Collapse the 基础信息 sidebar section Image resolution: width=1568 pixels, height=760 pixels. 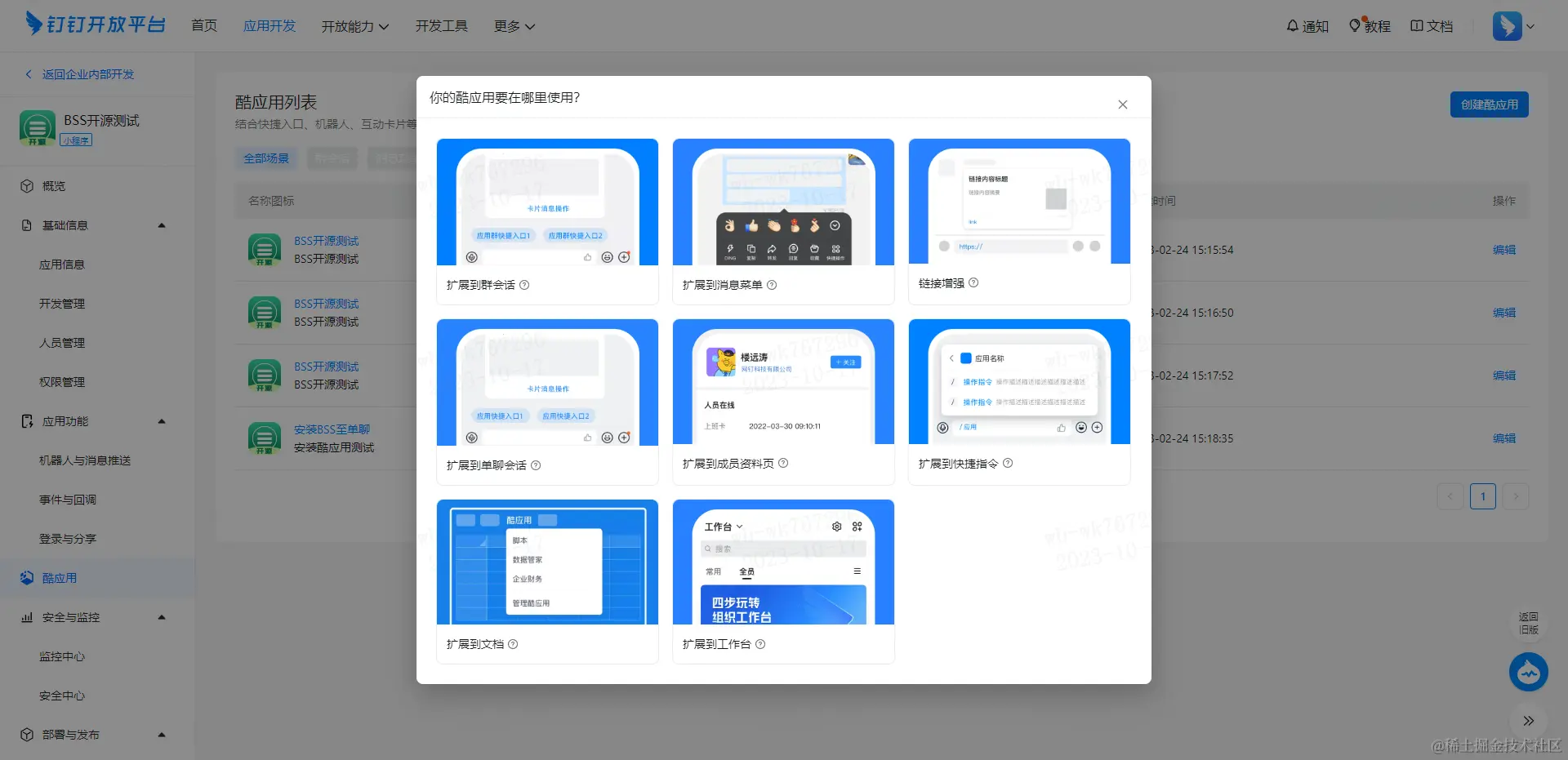tap(161, 225)
